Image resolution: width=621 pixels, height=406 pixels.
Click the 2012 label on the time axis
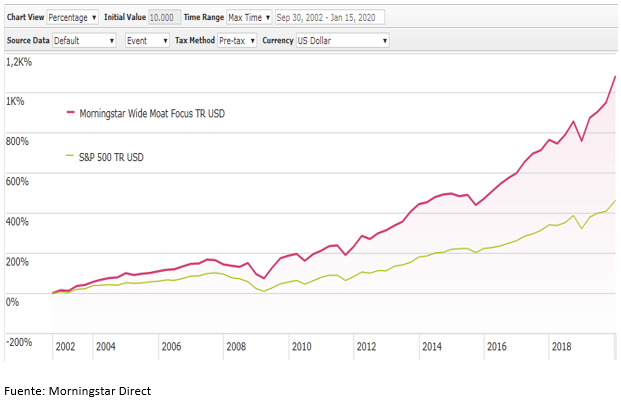(x=366, y=347)
